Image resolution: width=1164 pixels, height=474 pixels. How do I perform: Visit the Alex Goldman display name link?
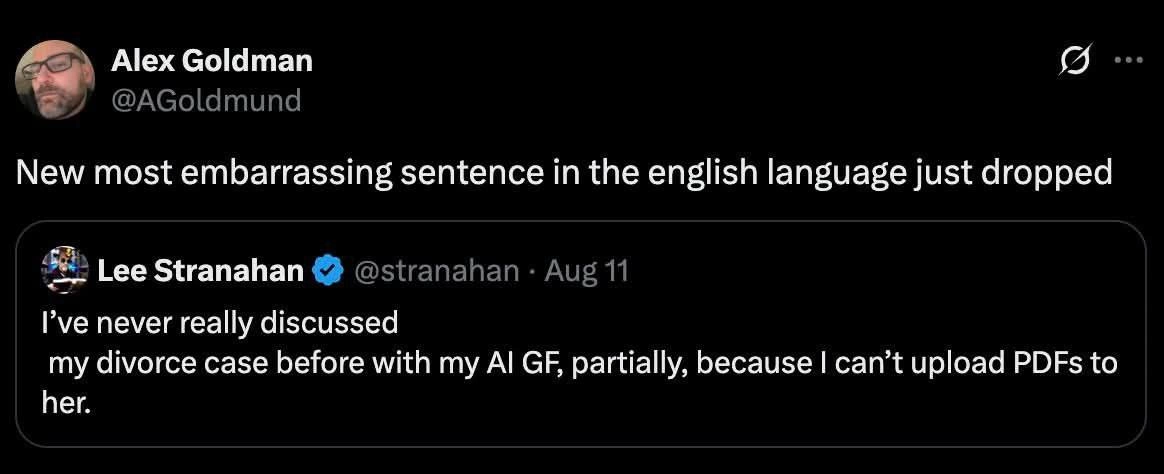pos(212,61)
